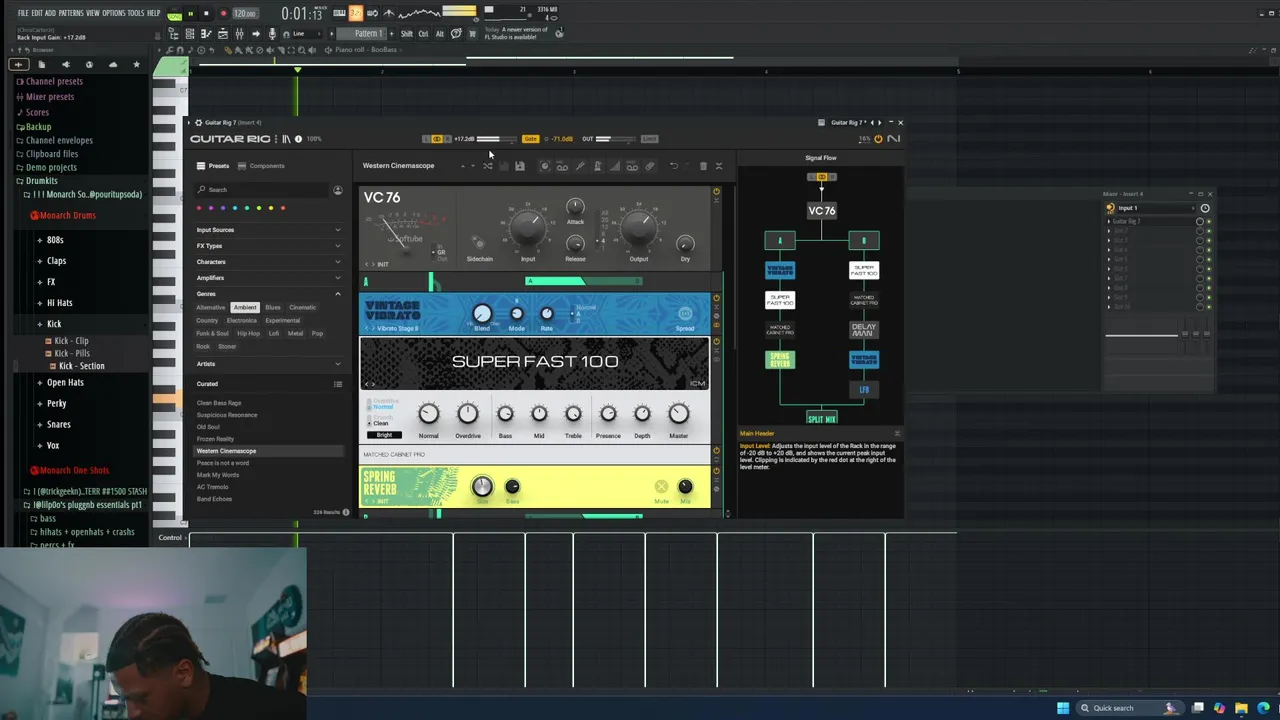1280x720 pixels.
Task: Switch to the Components tab in Guitar Rig
Action: [262, 166]
